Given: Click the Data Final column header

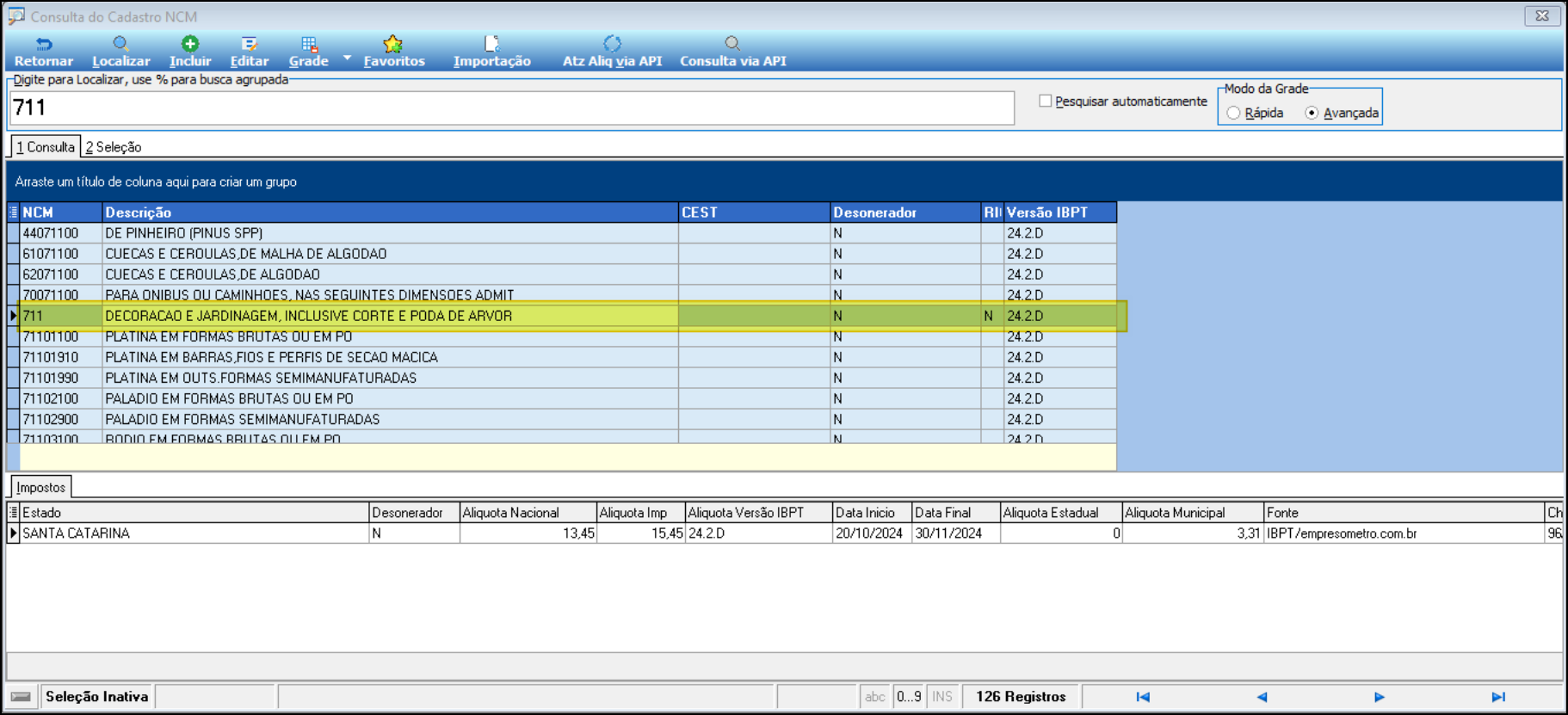Looking at the screenshot, I should tap(955, 513).
